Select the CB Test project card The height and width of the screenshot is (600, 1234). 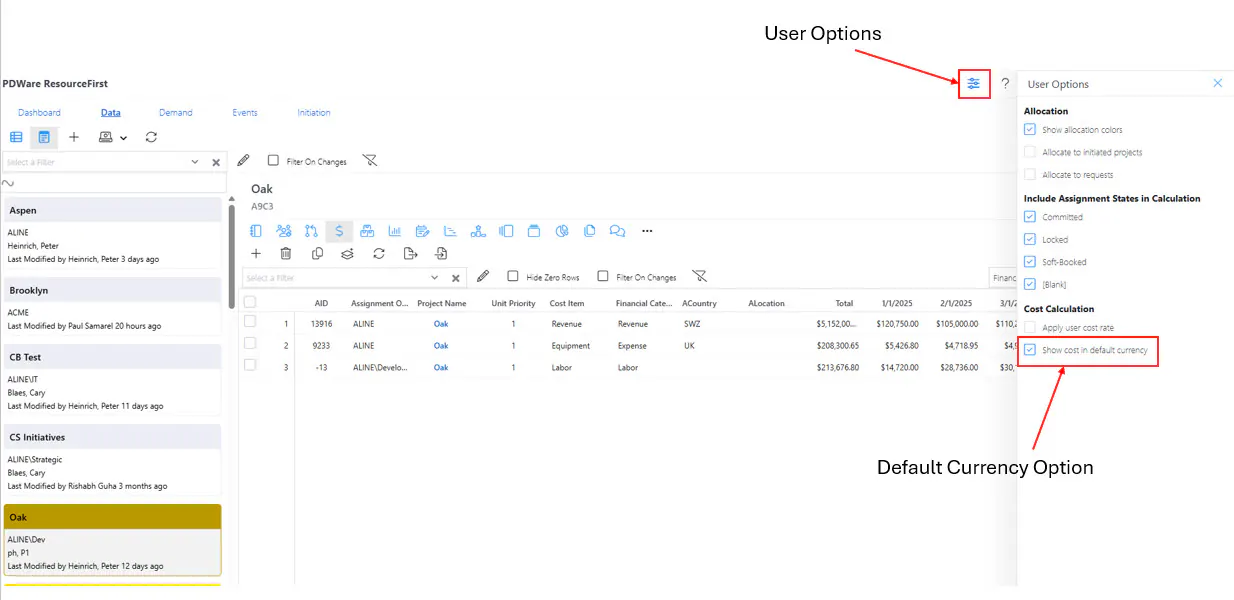click(112, 380)
